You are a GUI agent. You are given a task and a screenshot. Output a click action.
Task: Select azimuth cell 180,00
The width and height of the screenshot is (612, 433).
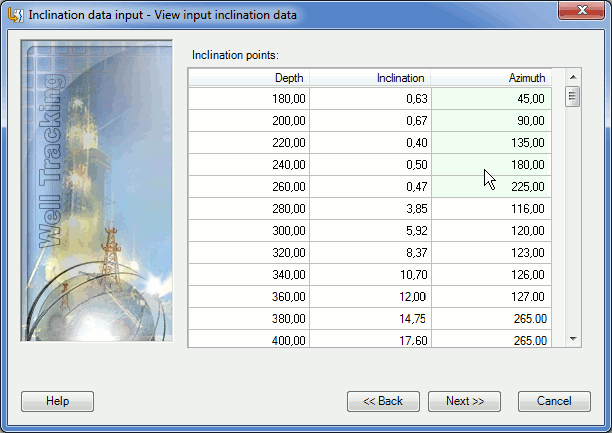(x=491, y=165)
